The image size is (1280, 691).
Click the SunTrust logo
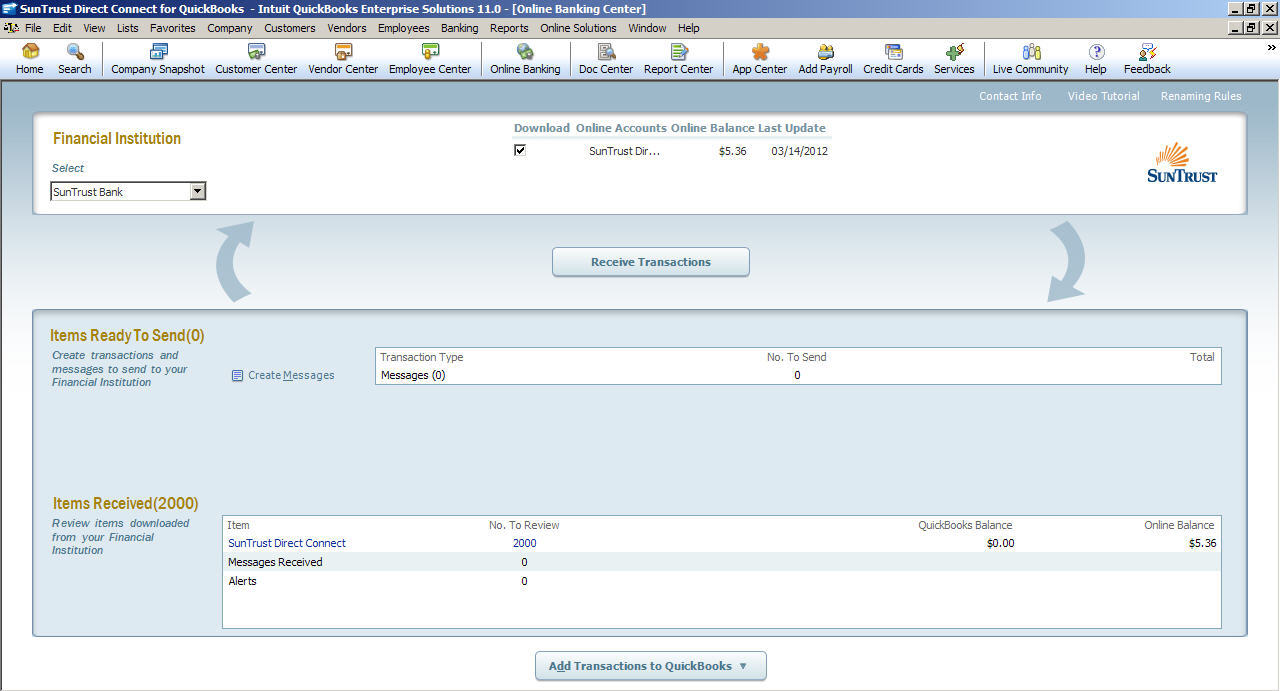1182,162
